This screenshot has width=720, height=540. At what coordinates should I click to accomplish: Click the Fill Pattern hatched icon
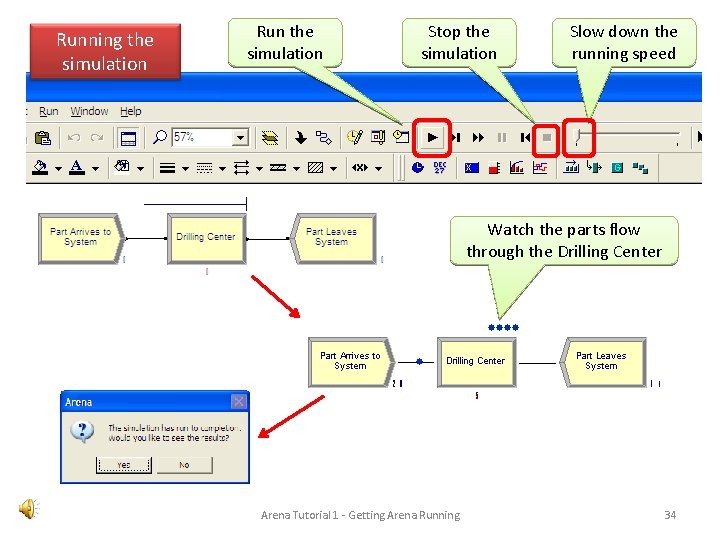pos(315,168)
